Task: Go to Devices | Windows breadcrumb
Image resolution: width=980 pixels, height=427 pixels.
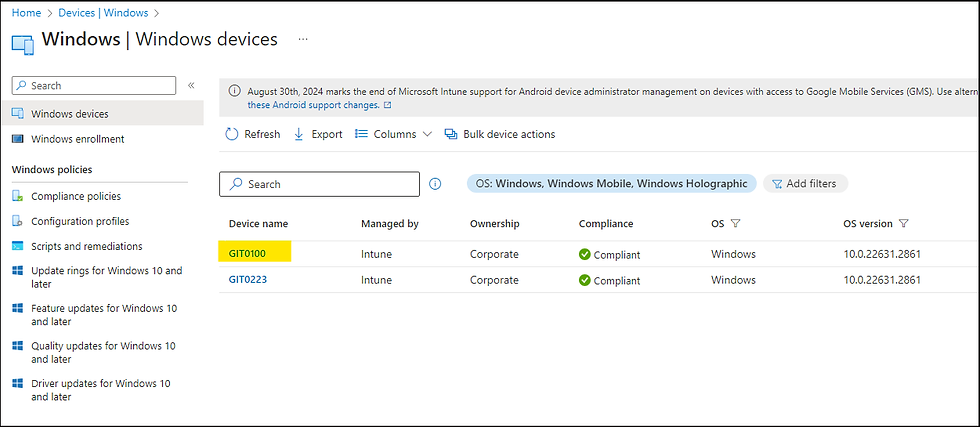Action: point(104,13)
